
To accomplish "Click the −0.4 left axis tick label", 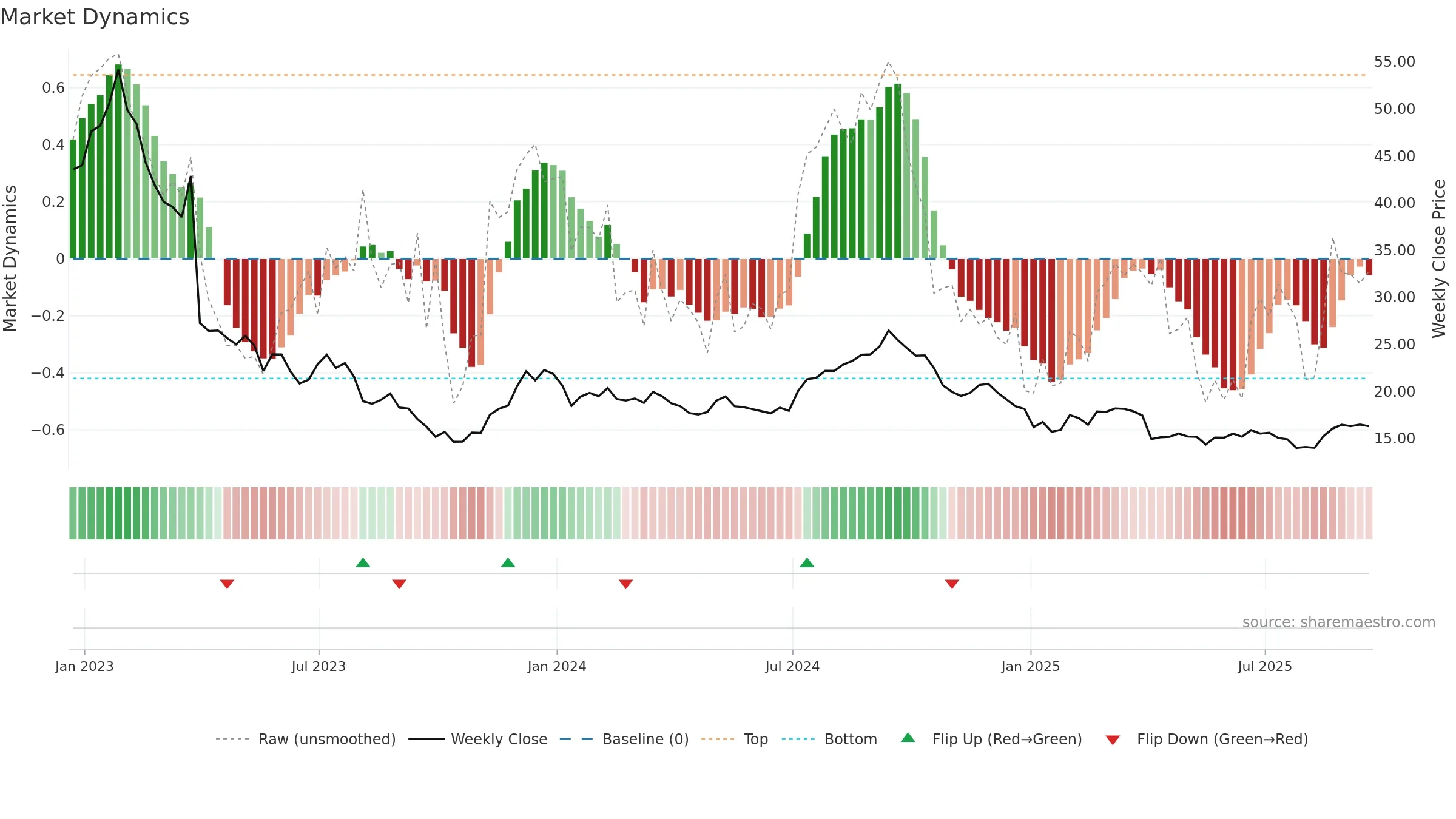I will (x=48, y=372).
